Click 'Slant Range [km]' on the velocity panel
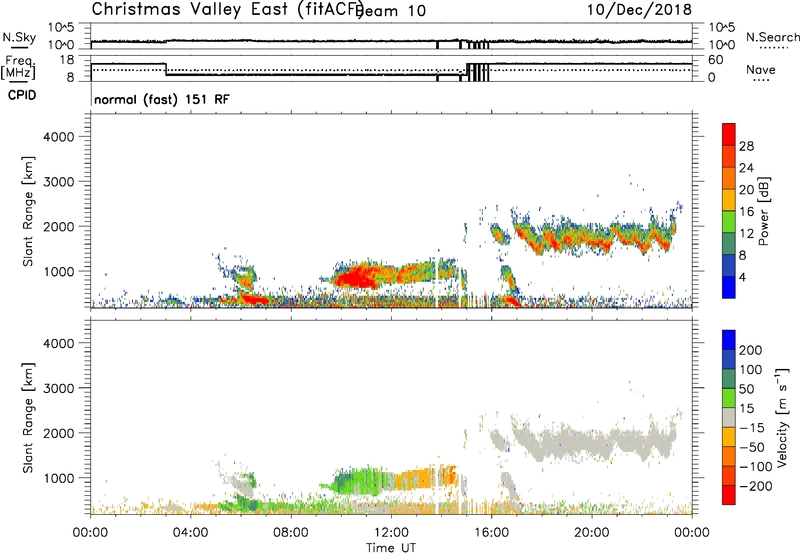Image resolution: width=800 pixels, height=554 pixels. [x=28, y=418]
